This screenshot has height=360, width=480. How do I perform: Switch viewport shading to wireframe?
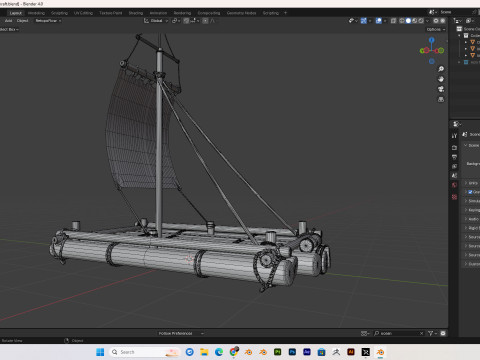click(x=402, y=21)
